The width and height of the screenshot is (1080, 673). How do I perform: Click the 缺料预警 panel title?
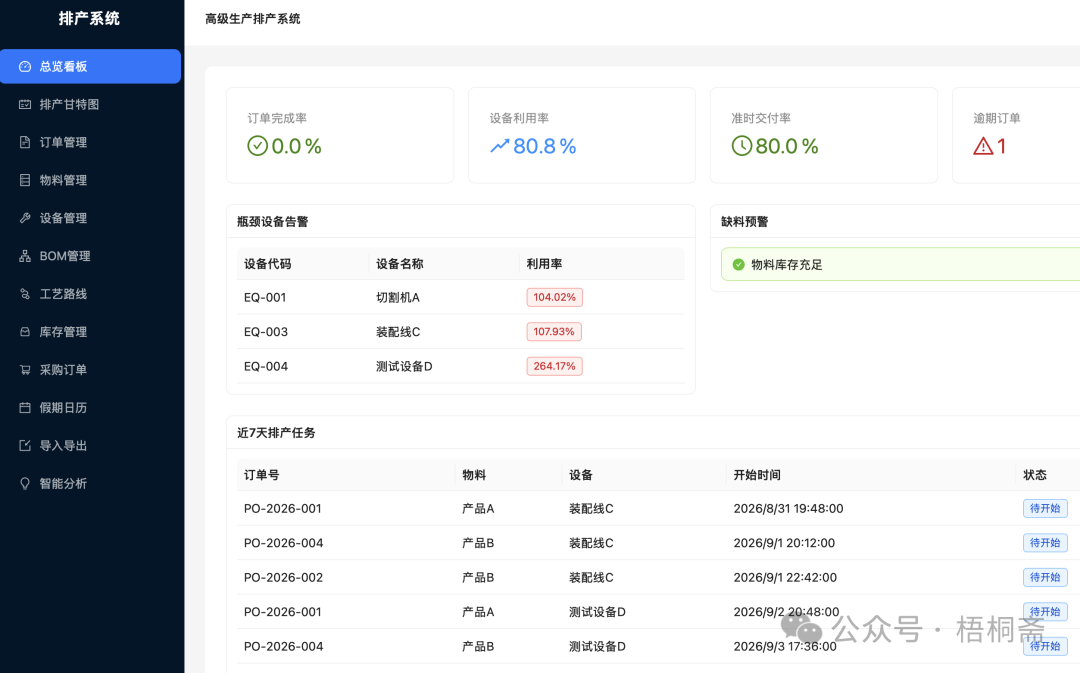click(745, 222)
